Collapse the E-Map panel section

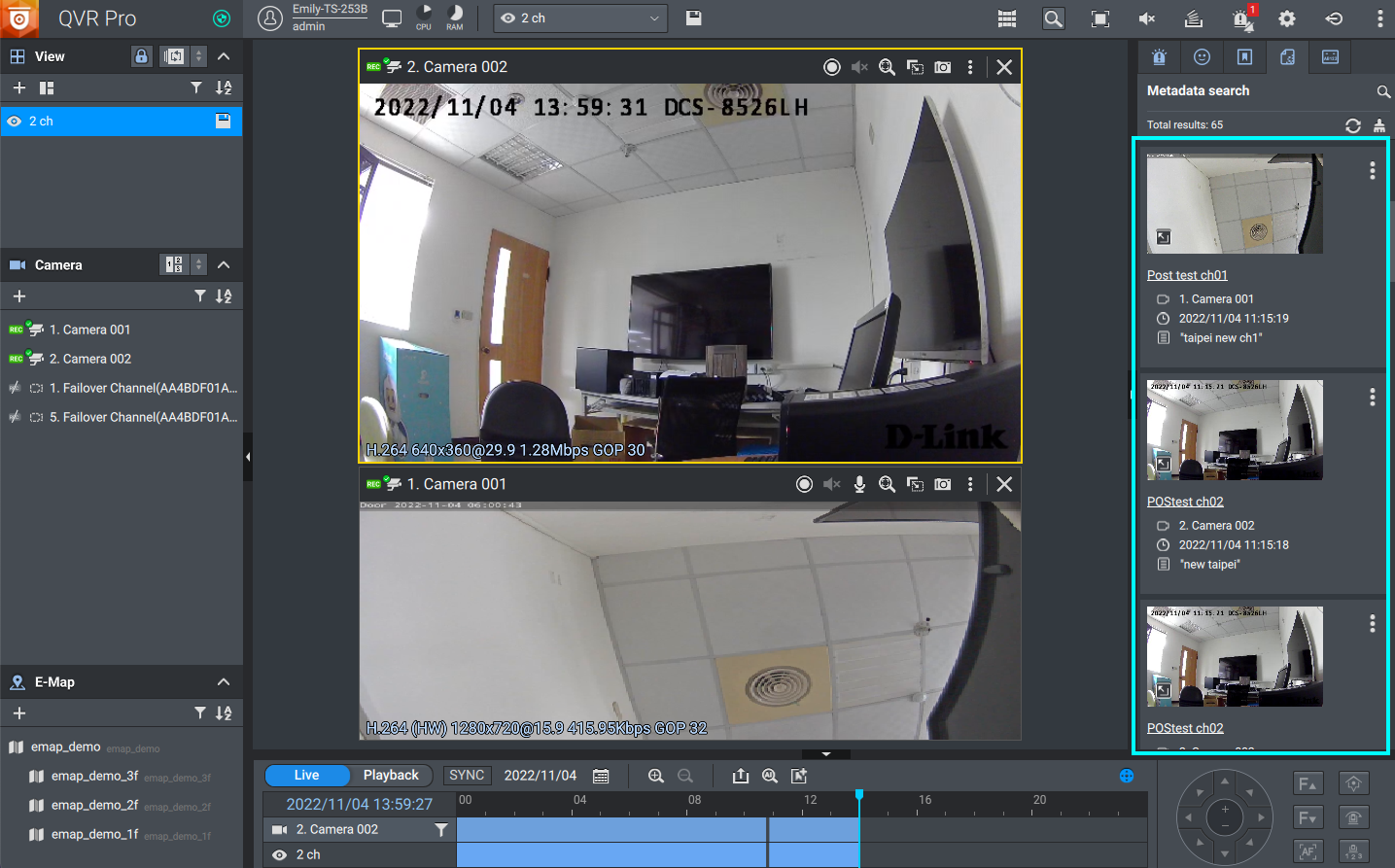click(x=224, y=681)
